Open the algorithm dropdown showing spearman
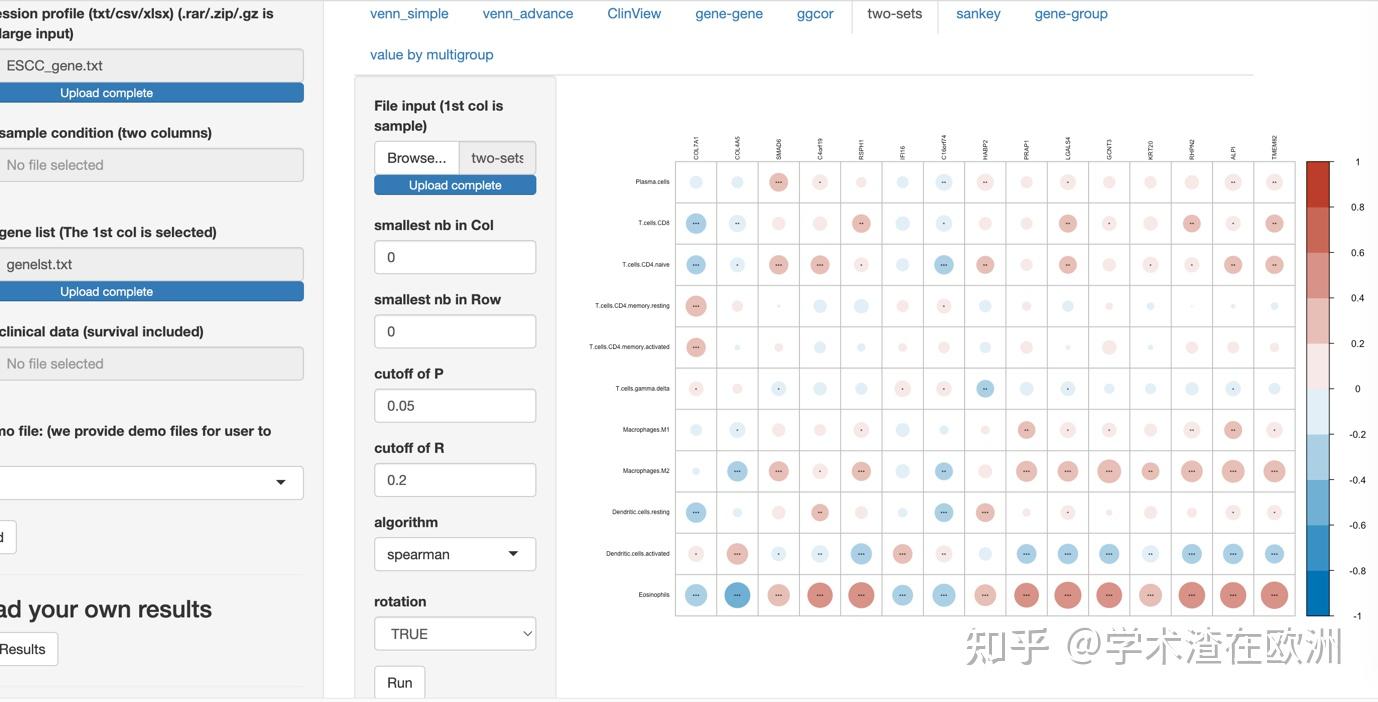The width and height of the screenshot is (1378, 702). click(x=455, y=553)
